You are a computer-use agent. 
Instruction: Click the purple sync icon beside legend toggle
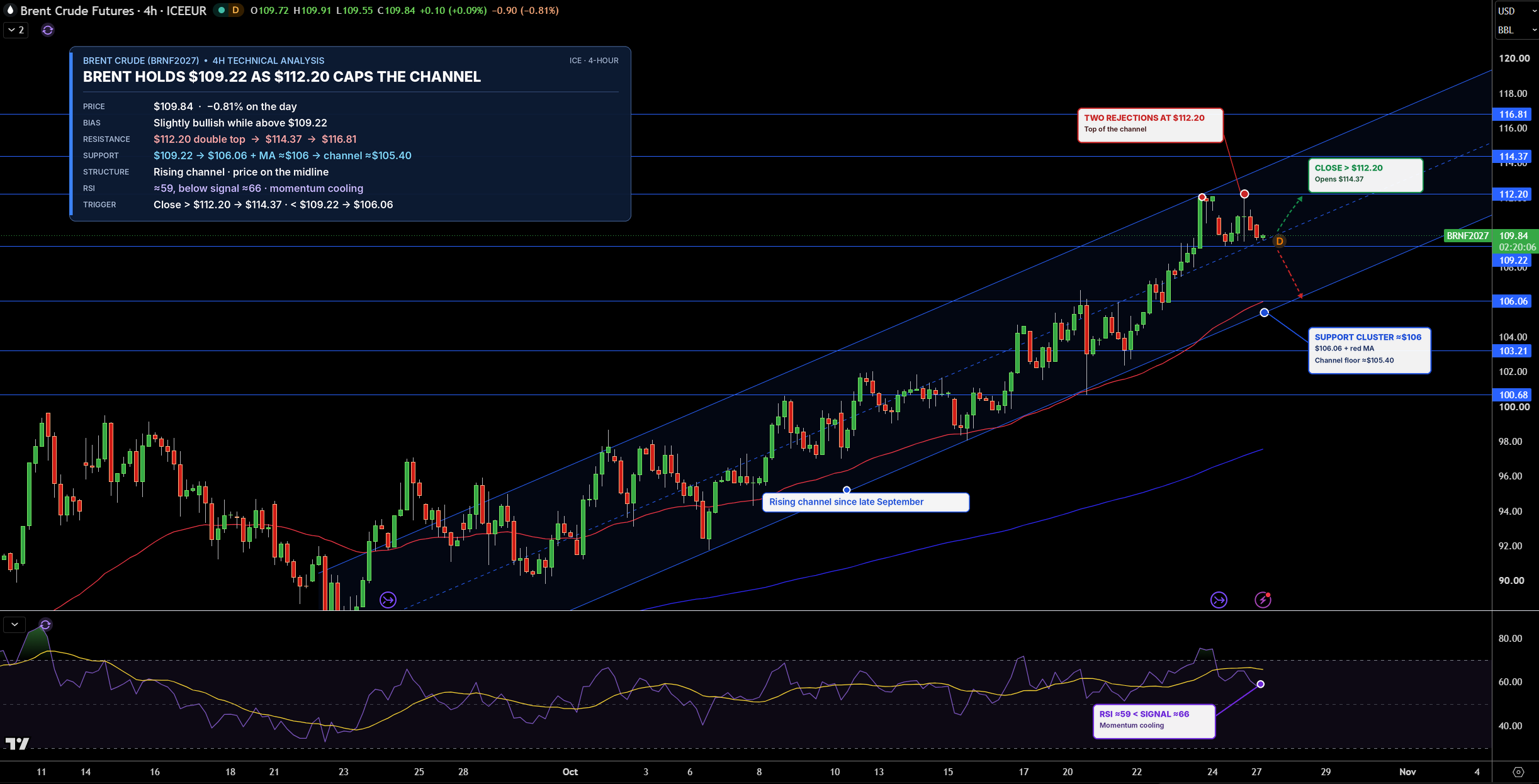pos(48,30)
